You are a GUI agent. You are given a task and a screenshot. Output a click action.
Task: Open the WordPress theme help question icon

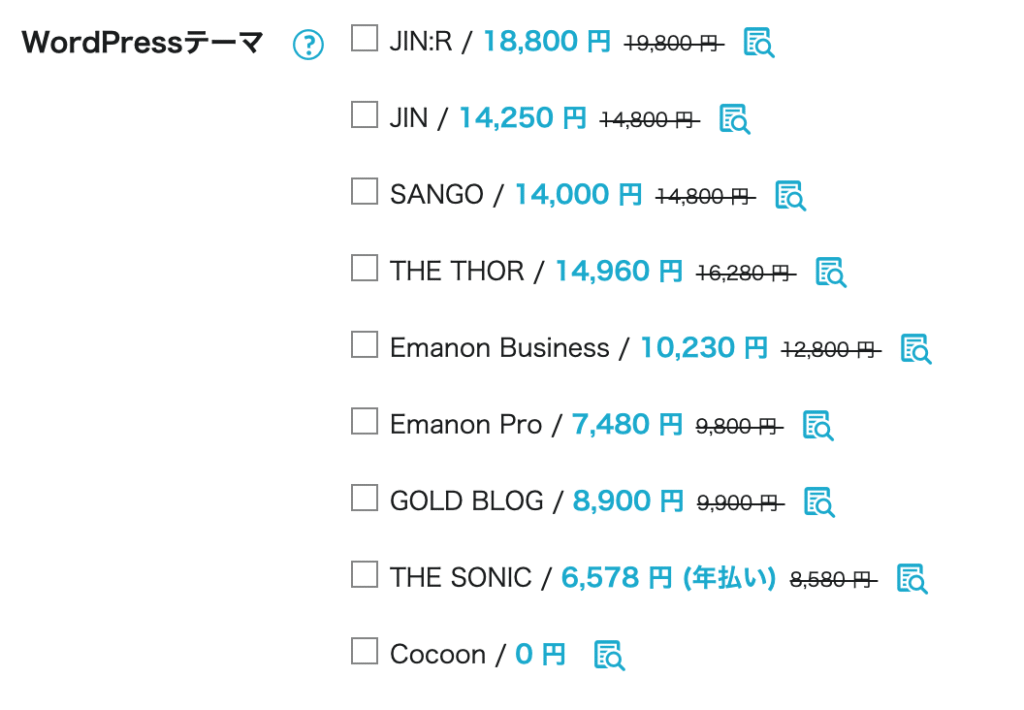[308, 44]
